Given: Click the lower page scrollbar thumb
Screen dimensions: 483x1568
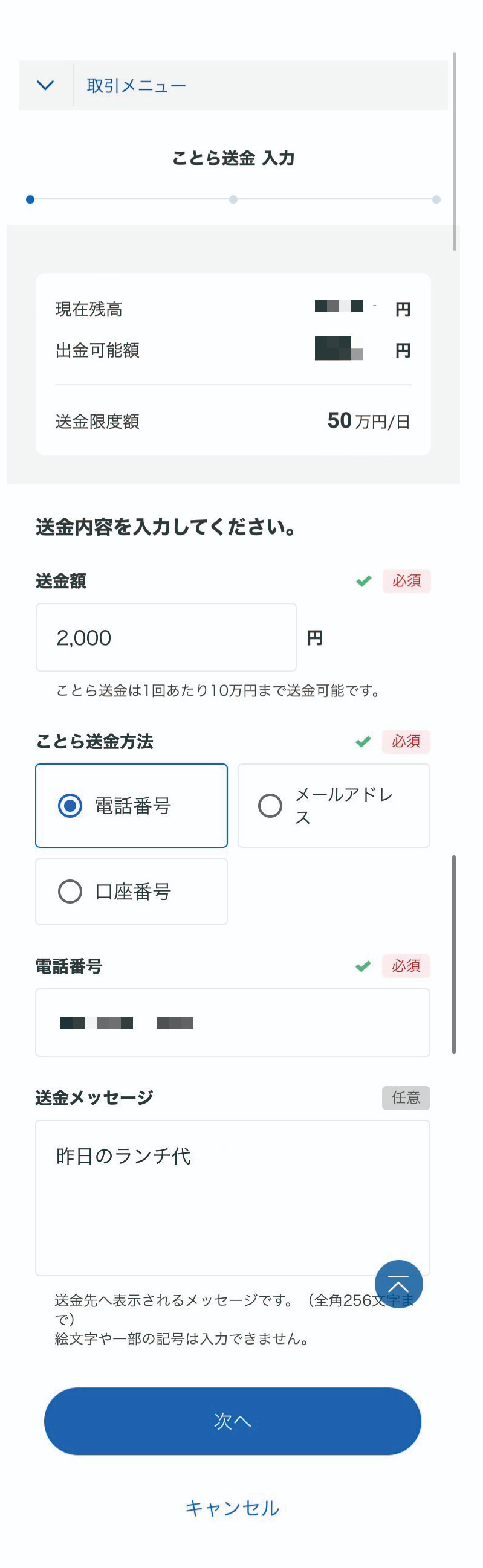Looking at the screenshot, I should (x=454, y=954).
